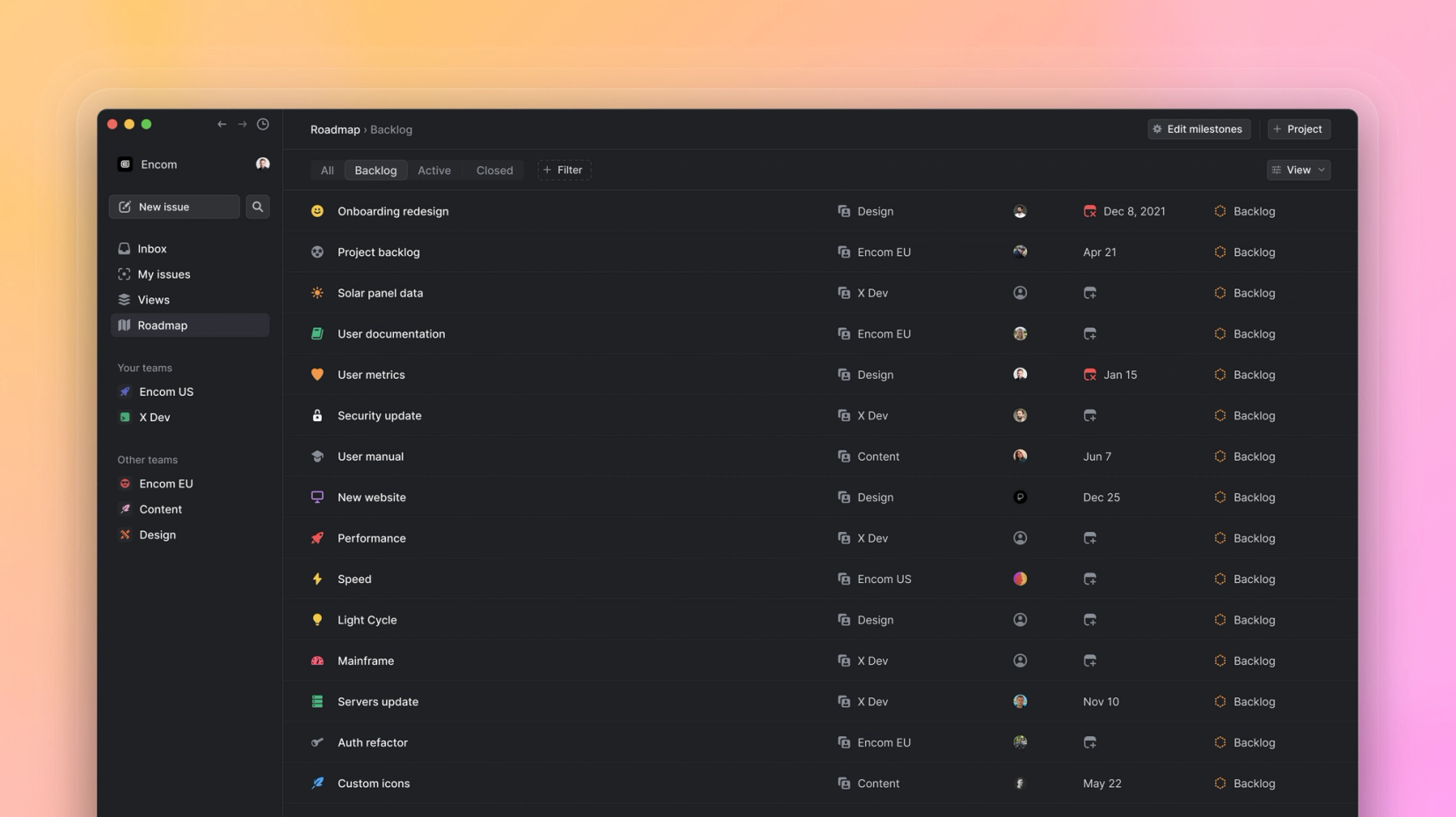
Task: Click the Your teams header
Action: 144,368
